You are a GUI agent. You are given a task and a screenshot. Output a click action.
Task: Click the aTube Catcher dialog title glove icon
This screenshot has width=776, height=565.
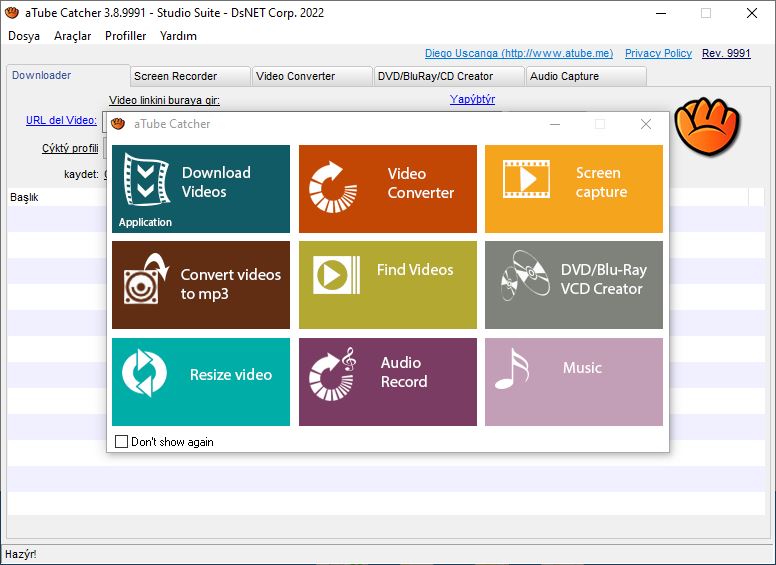coord(118,124)
